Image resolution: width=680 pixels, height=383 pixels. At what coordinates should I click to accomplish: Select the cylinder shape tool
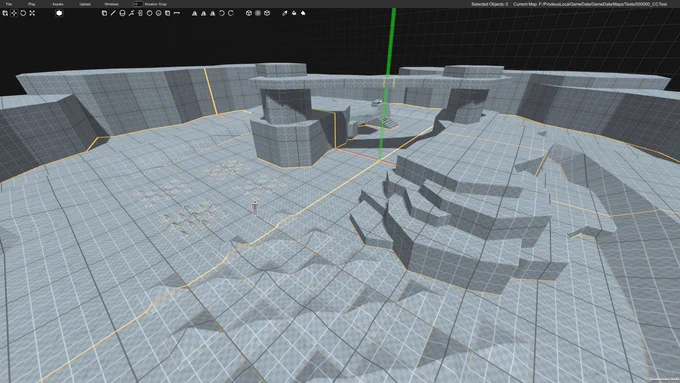(122, 13)
